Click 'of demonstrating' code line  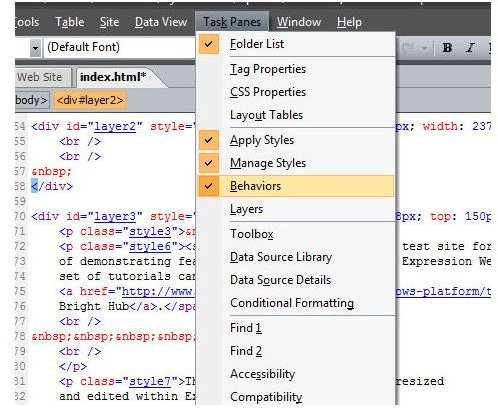127,262
